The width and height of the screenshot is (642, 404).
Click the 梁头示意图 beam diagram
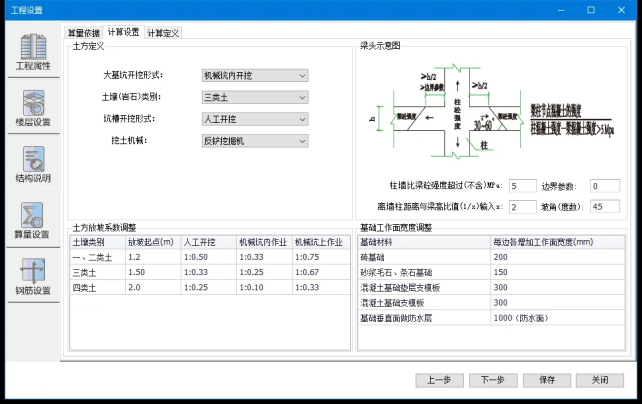(491, 112)
